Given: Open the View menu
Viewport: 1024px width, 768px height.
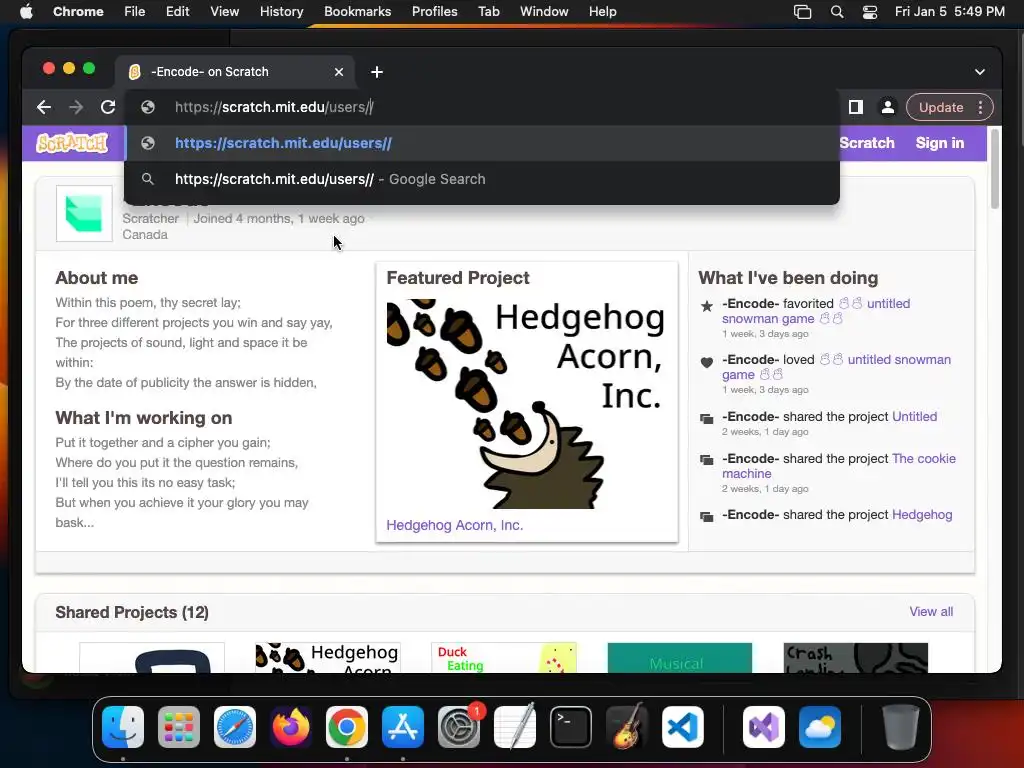Looking at the screenshot, I should [x=224, y=12].
